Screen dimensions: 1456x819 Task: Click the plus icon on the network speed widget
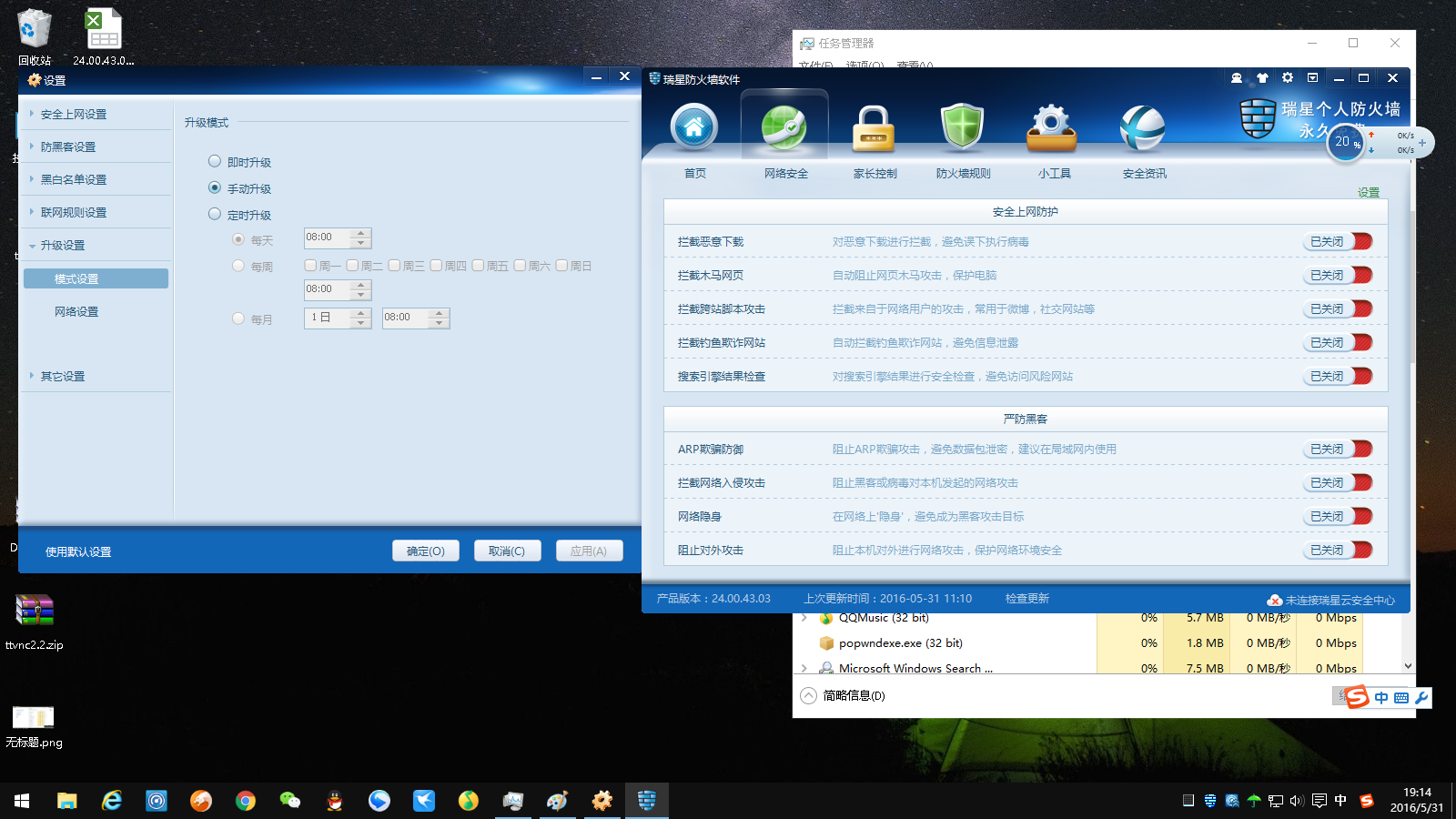(x=1422, y=143)
